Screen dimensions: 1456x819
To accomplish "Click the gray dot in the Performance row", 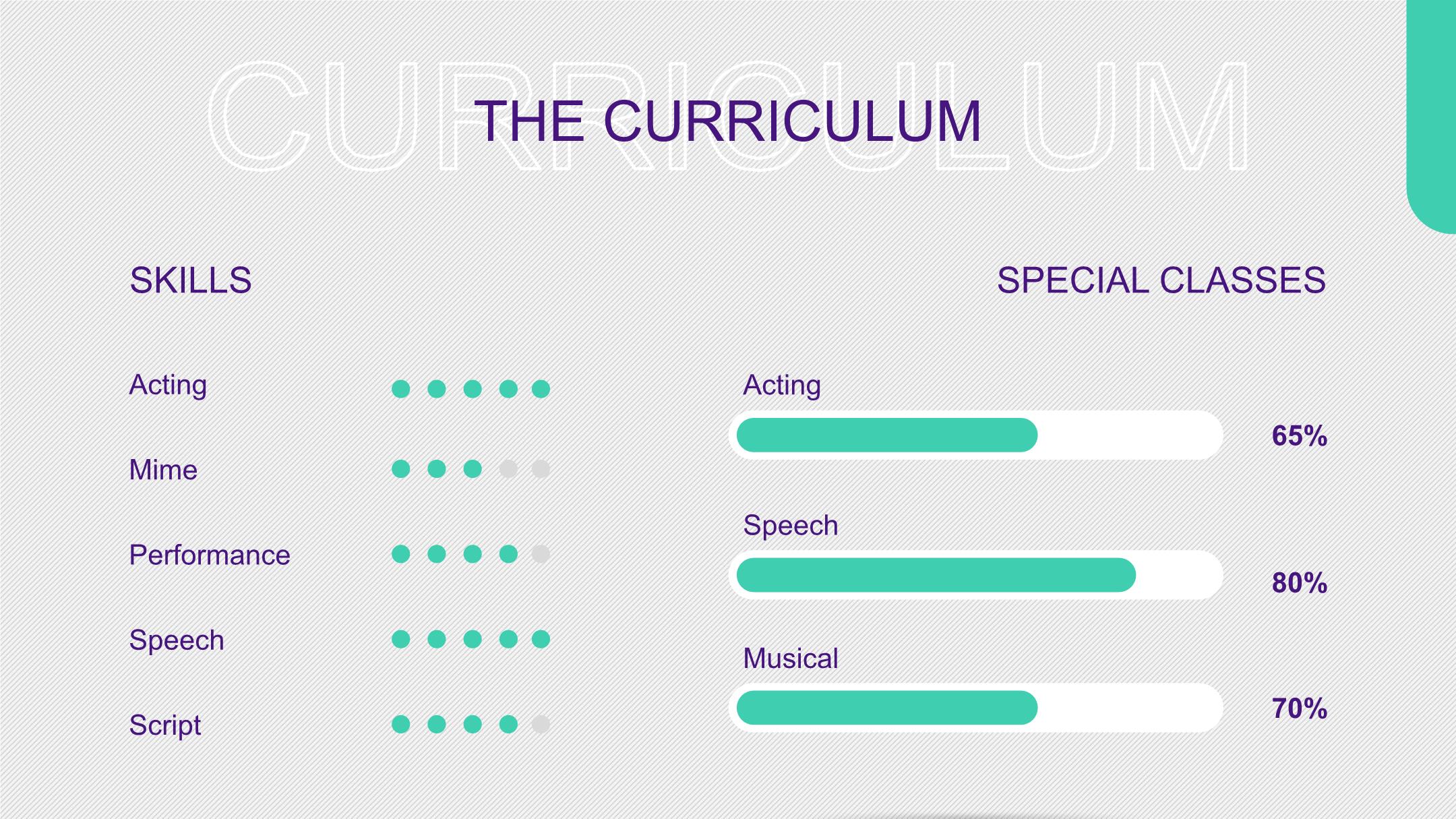I will (x=541, y=554).
